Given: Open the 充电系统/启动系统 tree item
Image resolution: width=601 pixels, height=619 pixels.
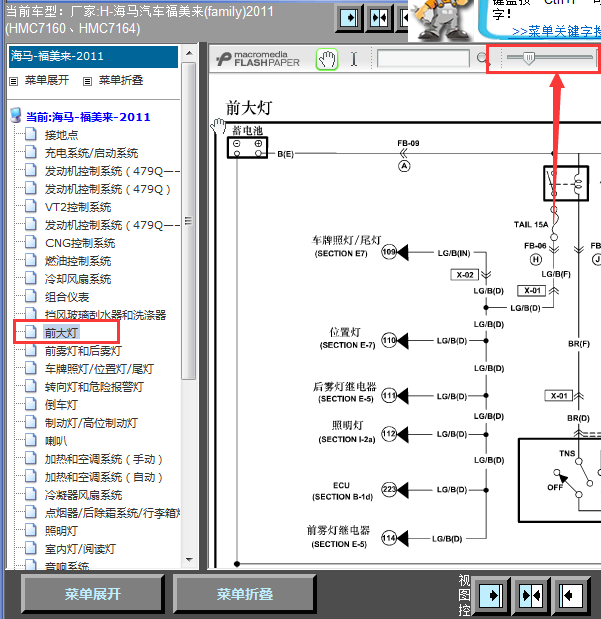Looking at the screenshot, I should pyautogui.click(x=91, y=153).
